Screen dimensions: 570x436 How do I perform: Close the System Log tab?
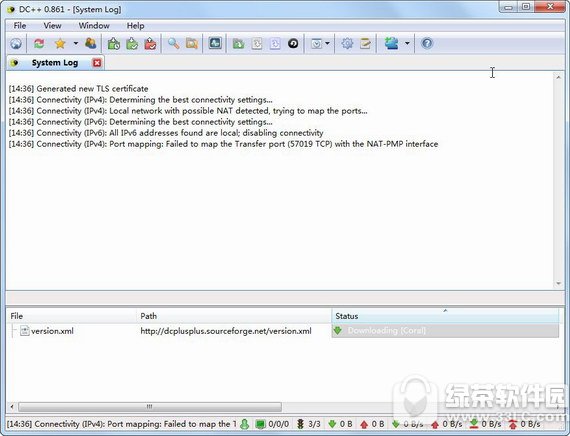point(97,63)
